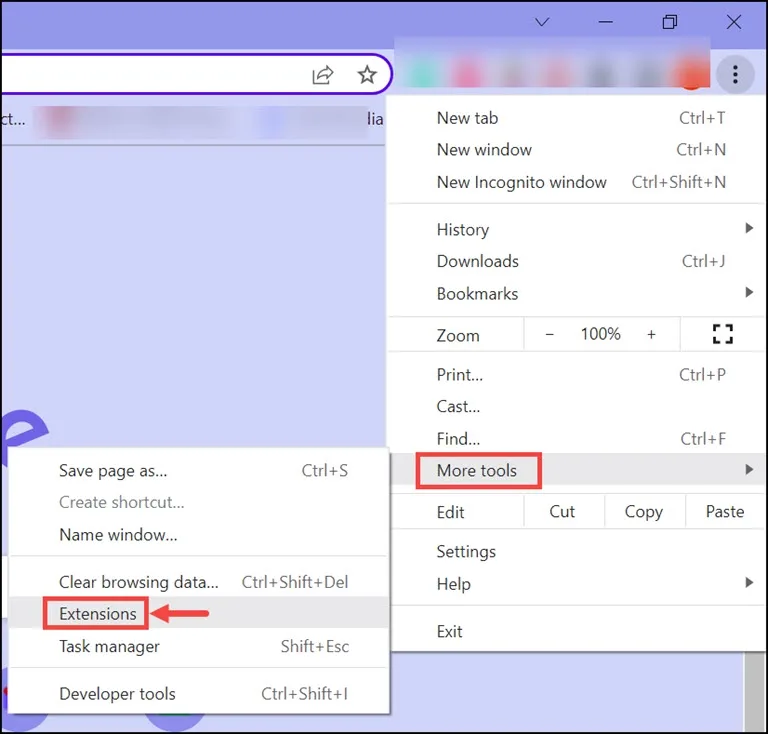The image size is (768, 734).
Task: Increase zoom with the plus button
Action: [x=651, y=334]
